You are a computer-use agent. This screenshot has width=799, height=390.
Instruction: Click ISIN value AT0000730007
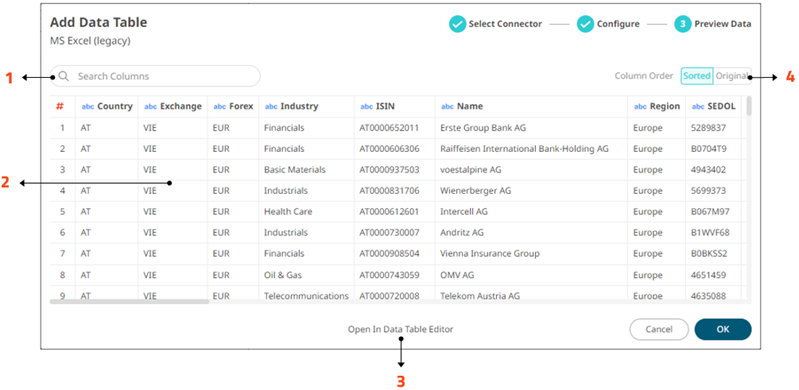[x=389, y=232]
